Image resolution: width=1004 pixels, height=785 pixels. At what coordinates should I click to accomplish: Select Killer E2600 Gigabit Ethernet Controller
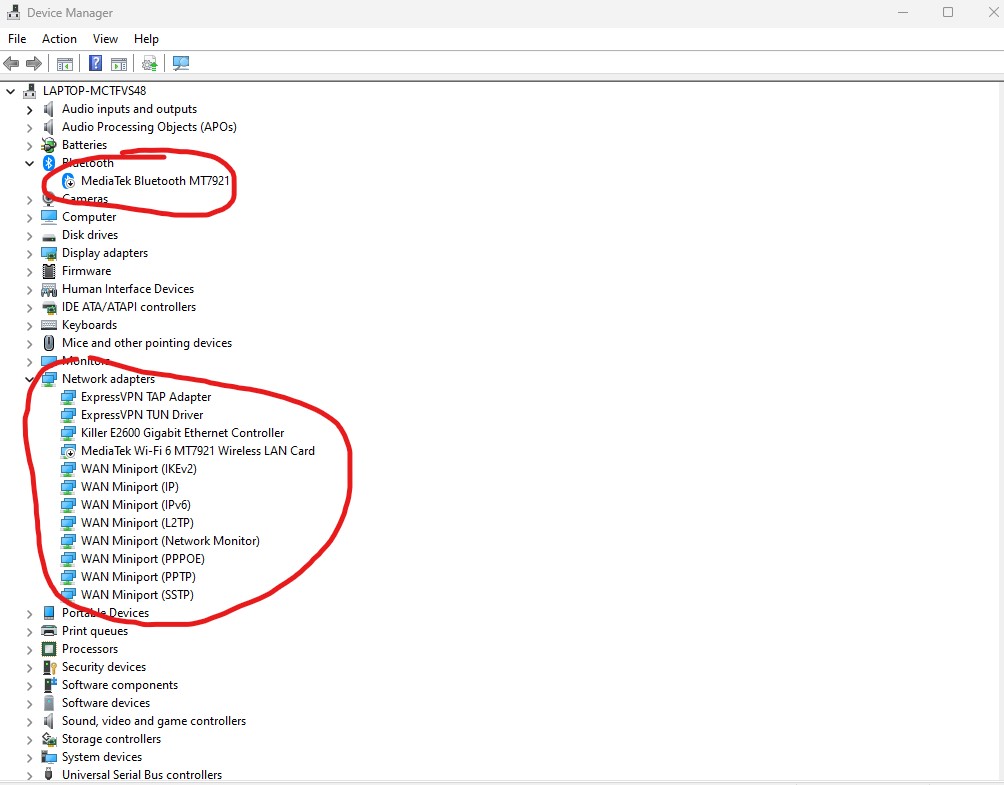[x=182, y=433]
